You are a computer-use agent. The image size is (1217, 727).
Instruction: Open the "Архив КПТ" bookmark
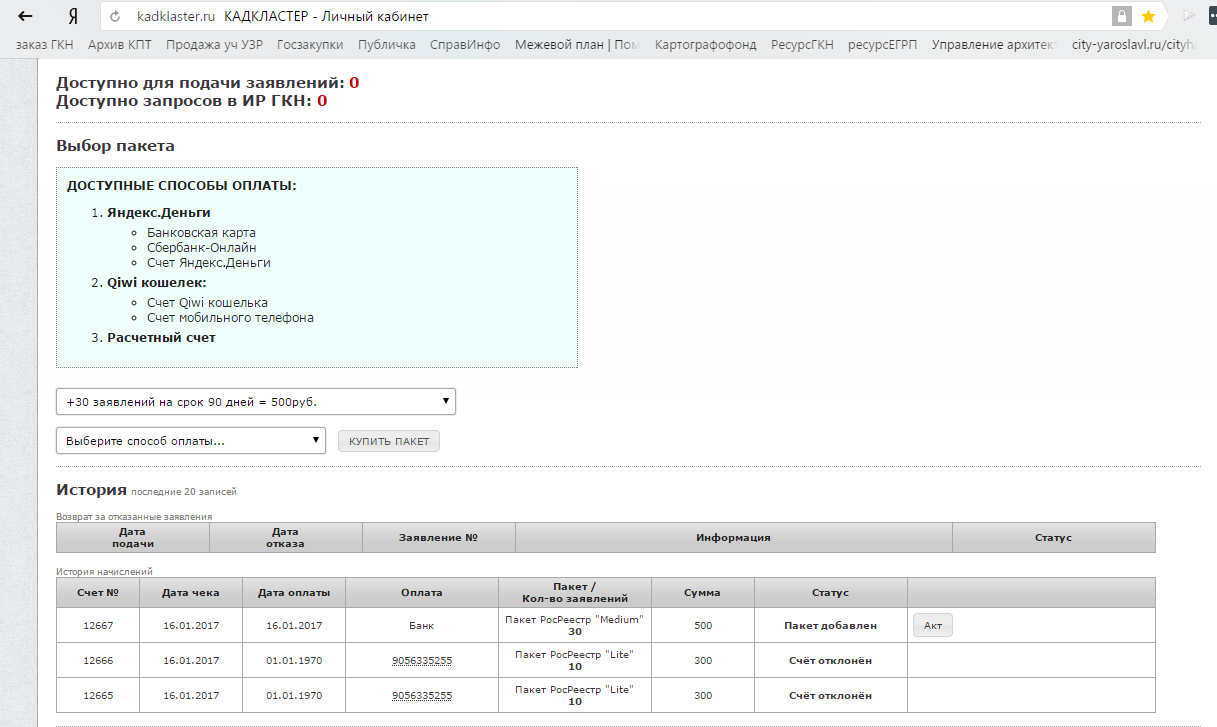[x=121, y=44]
